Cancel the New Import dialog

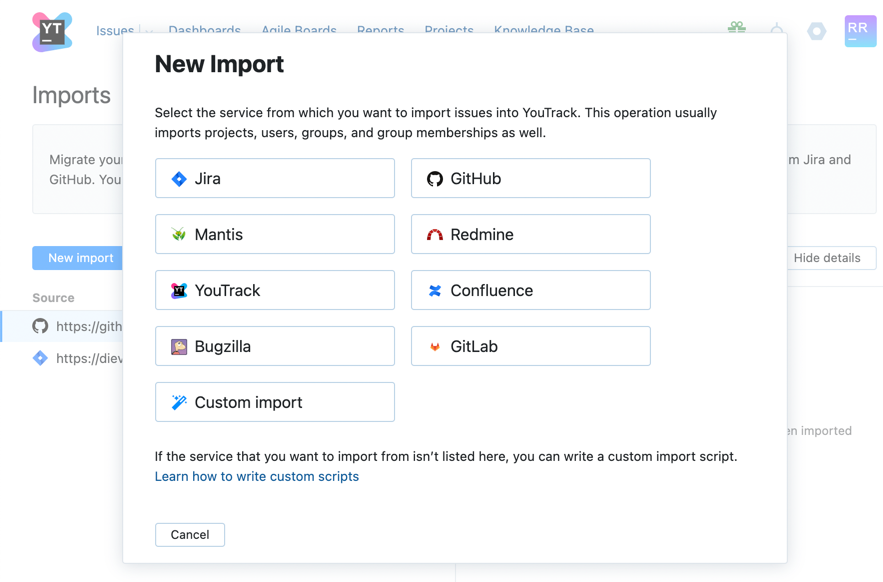[x=190, y=534]
